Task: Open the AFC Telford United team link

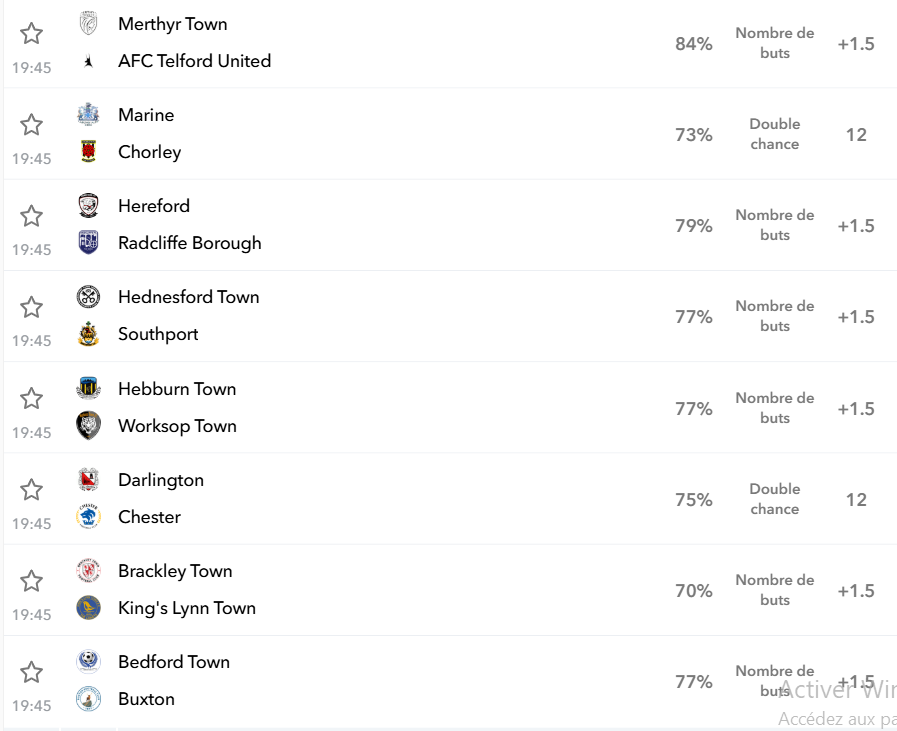Action: [x=195, y=61]
